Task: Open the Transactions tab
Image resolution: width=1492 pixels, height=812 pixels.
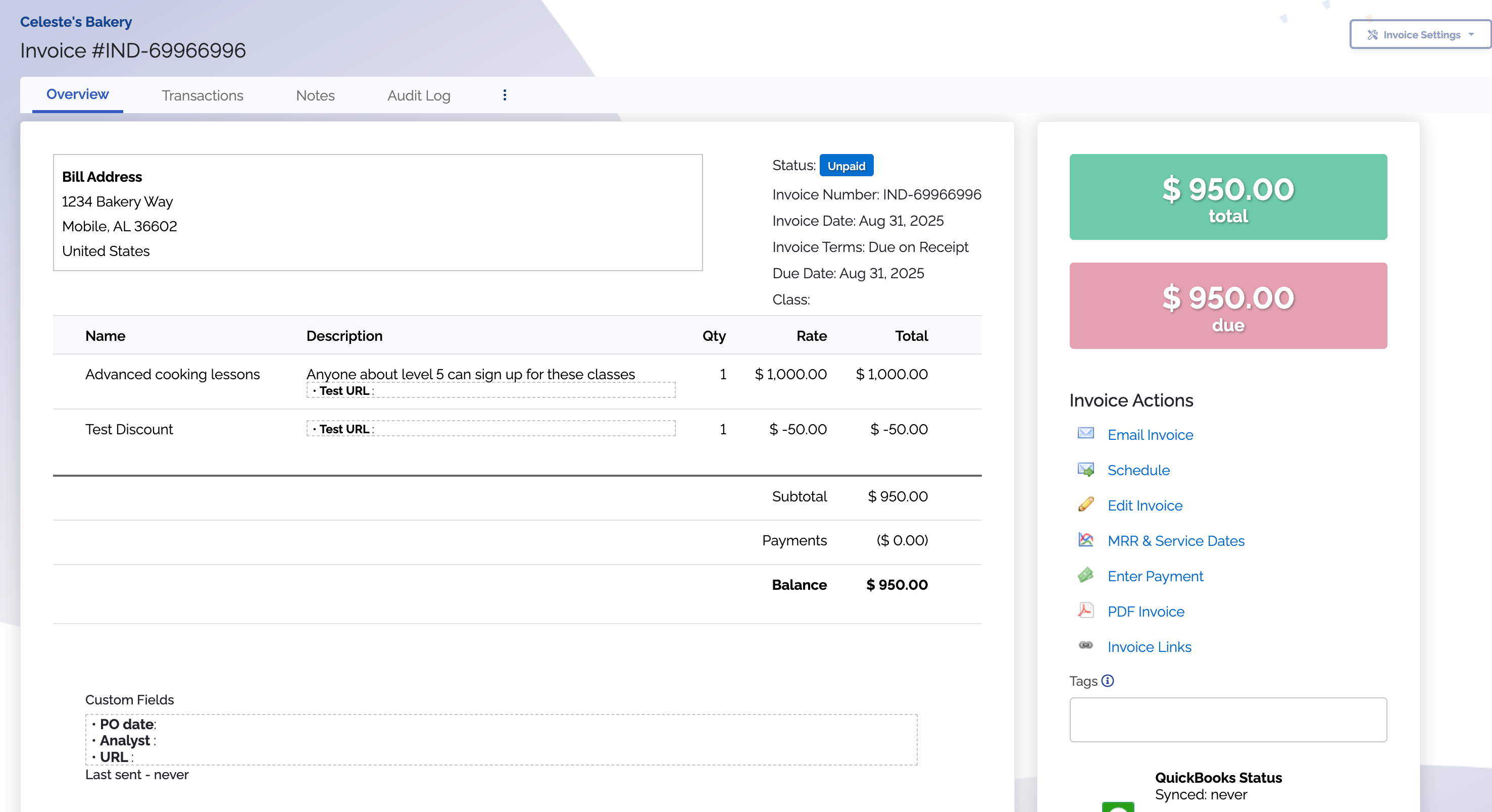Action: tap(202, 95)
